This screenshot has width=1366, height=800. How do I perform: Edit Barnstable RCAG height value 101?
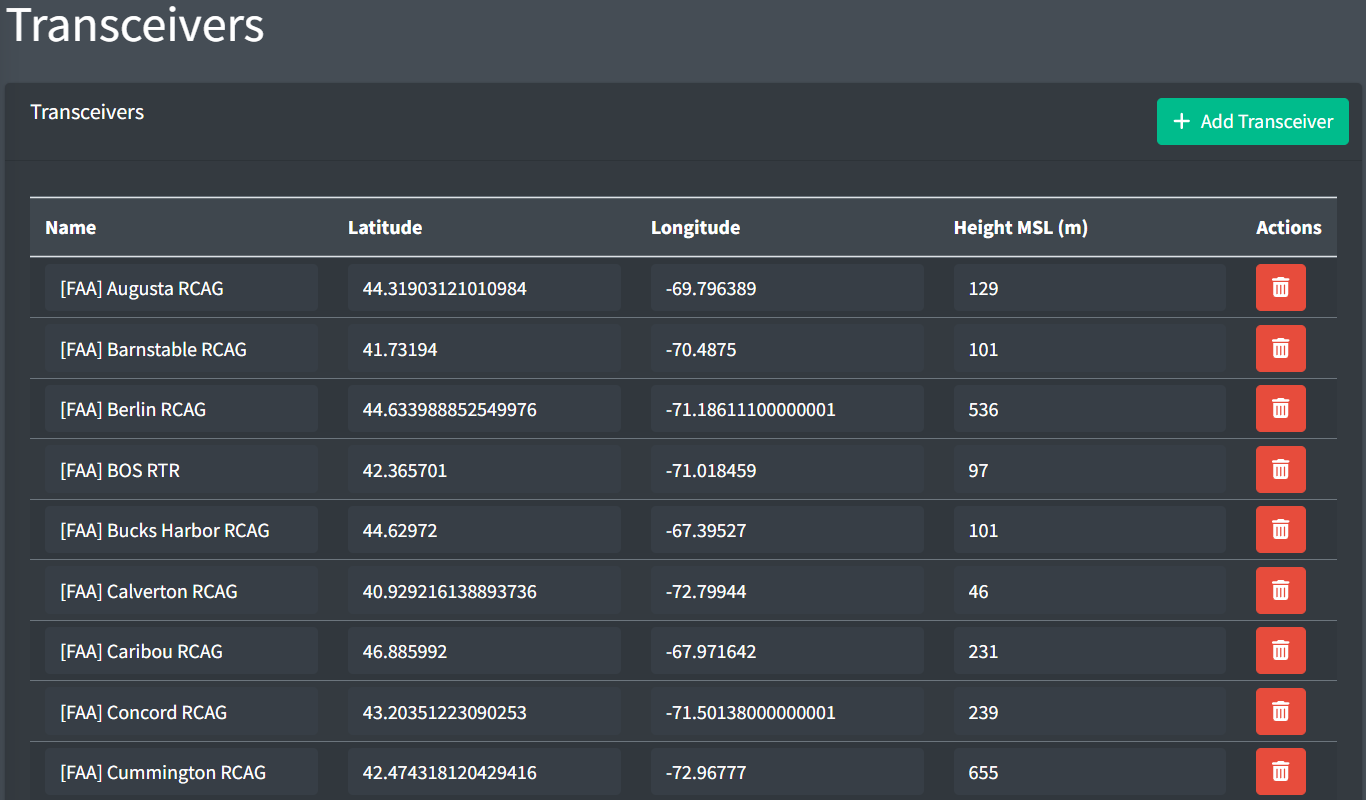point(1090,349)
